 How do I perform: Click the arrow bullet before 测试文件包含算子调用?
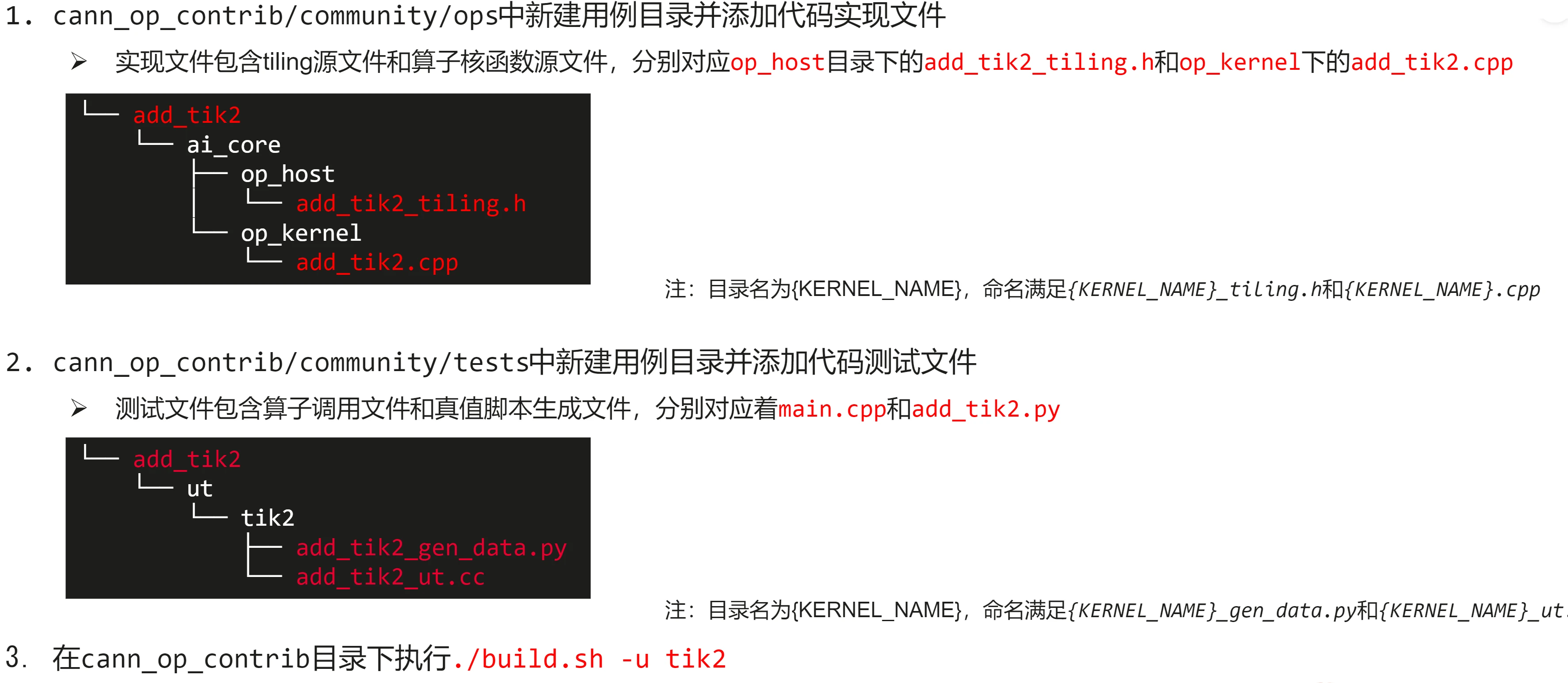pos(79,408)
